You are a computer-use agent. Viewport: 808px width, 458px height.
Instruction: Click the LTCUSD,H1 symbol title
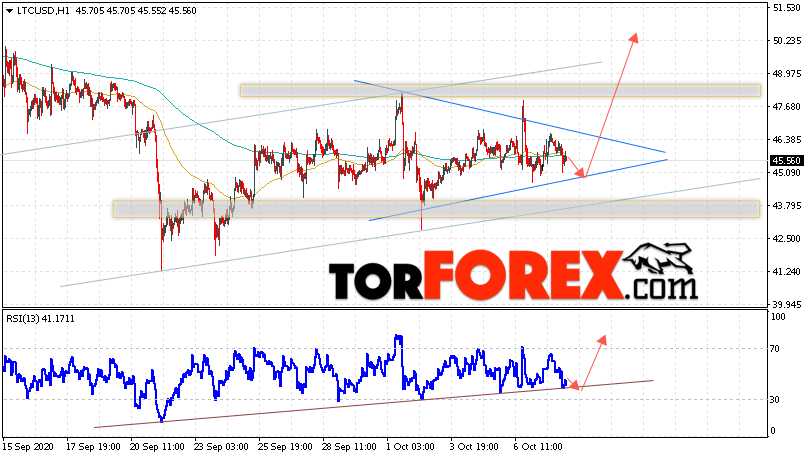pyautogui.click(x=43, y=11)
